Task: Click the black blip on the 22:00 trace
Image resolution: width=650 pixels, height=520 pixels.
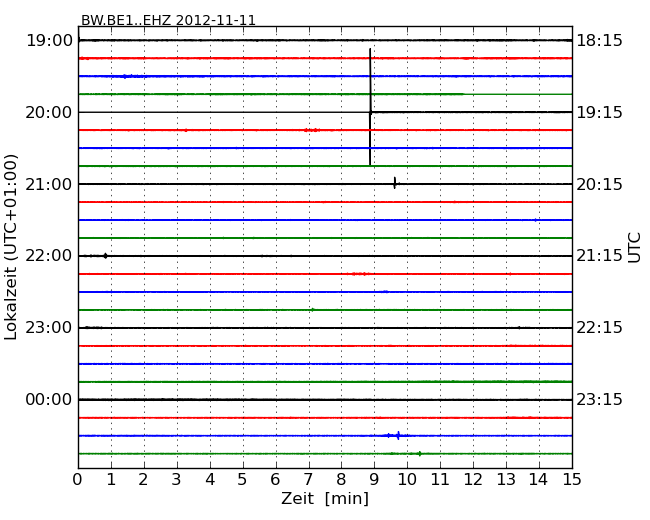Action: (105, 256)
